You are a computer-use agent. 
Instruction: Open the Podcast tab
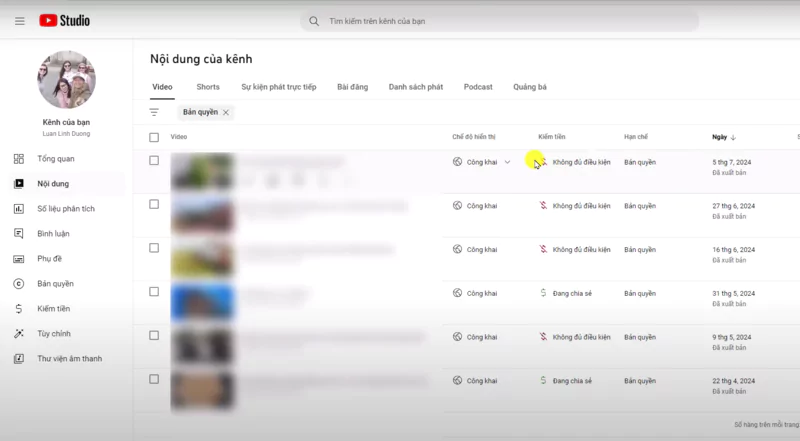(x=478, y=87)
